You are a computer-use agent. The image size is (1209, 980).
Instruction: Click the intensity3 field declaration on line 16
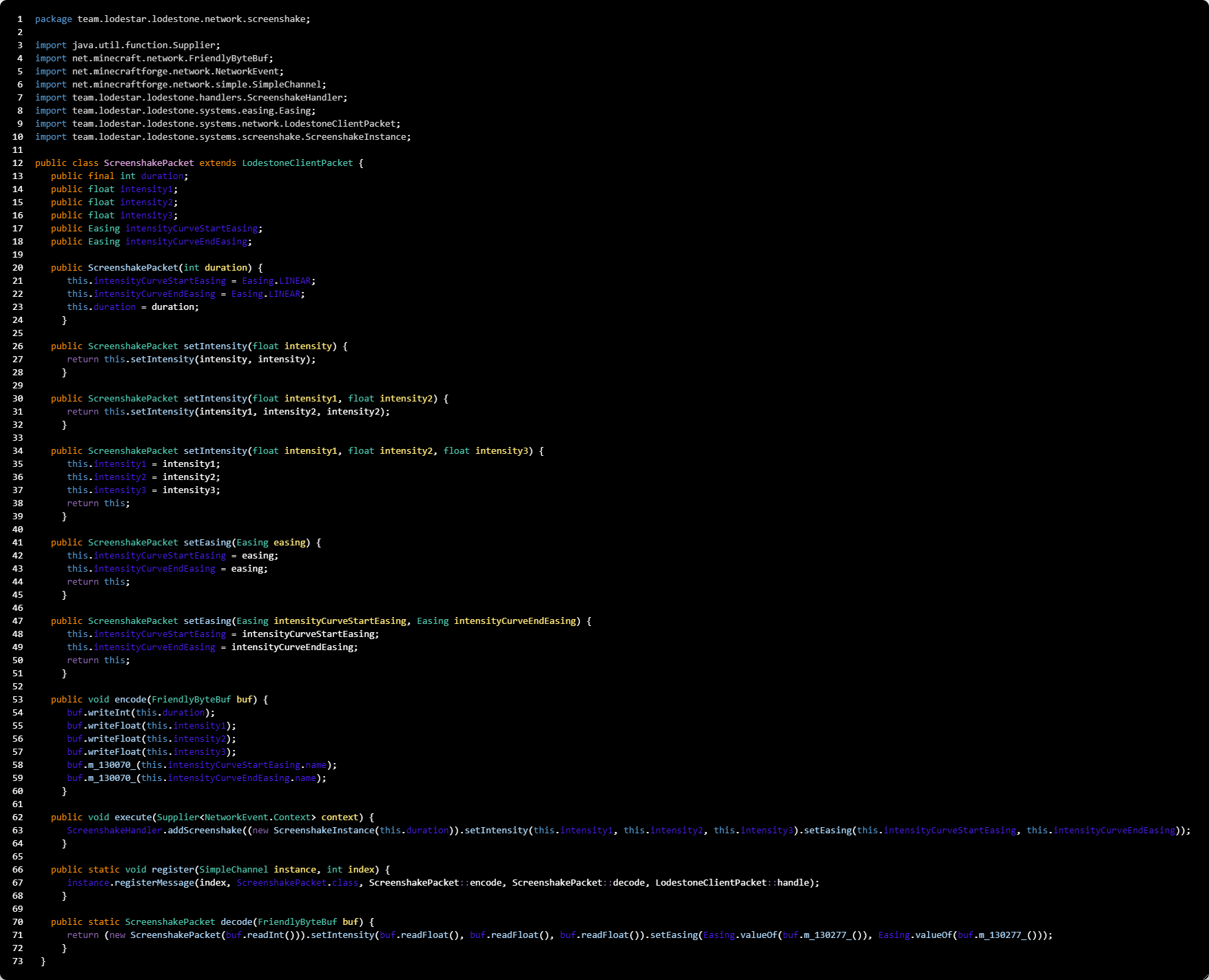(x=148, y=216)
